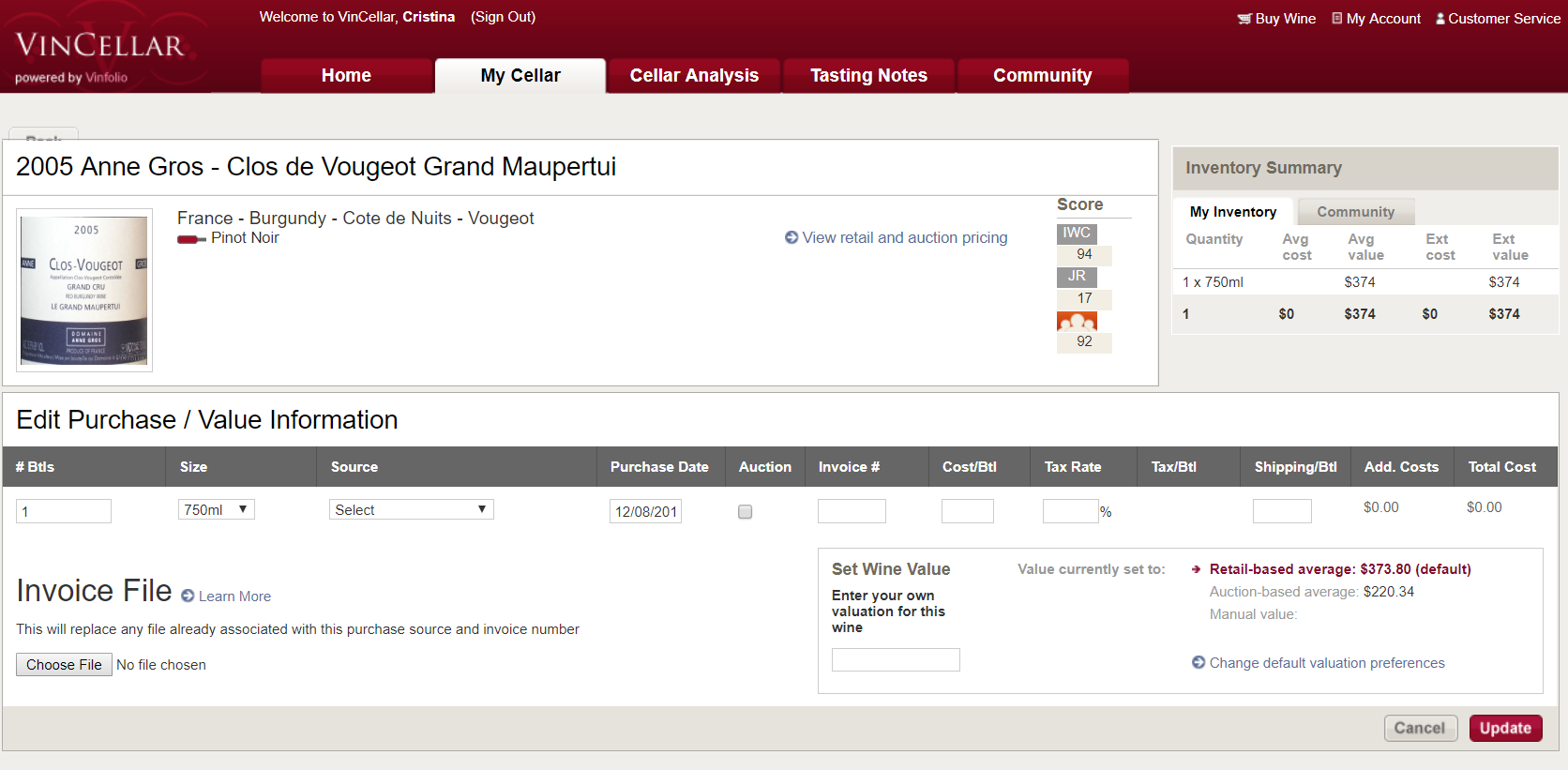Open the My Cellar tab
The image size is (1568, 770).
(520, 76)
